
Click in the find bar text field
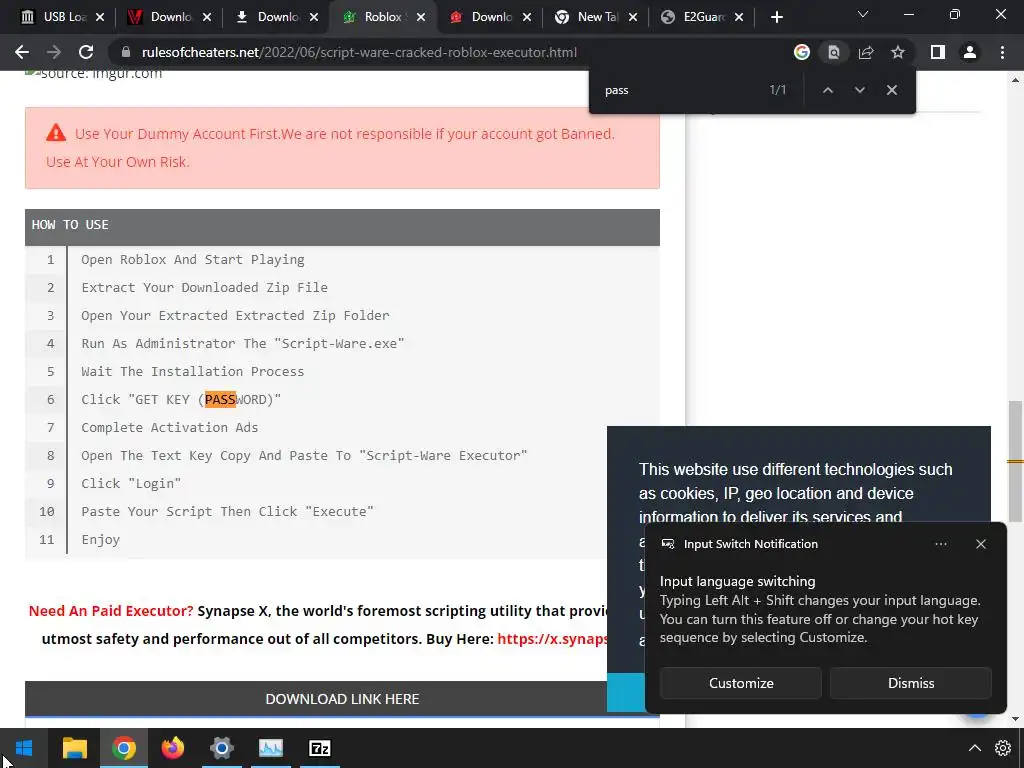pos(679,90)
